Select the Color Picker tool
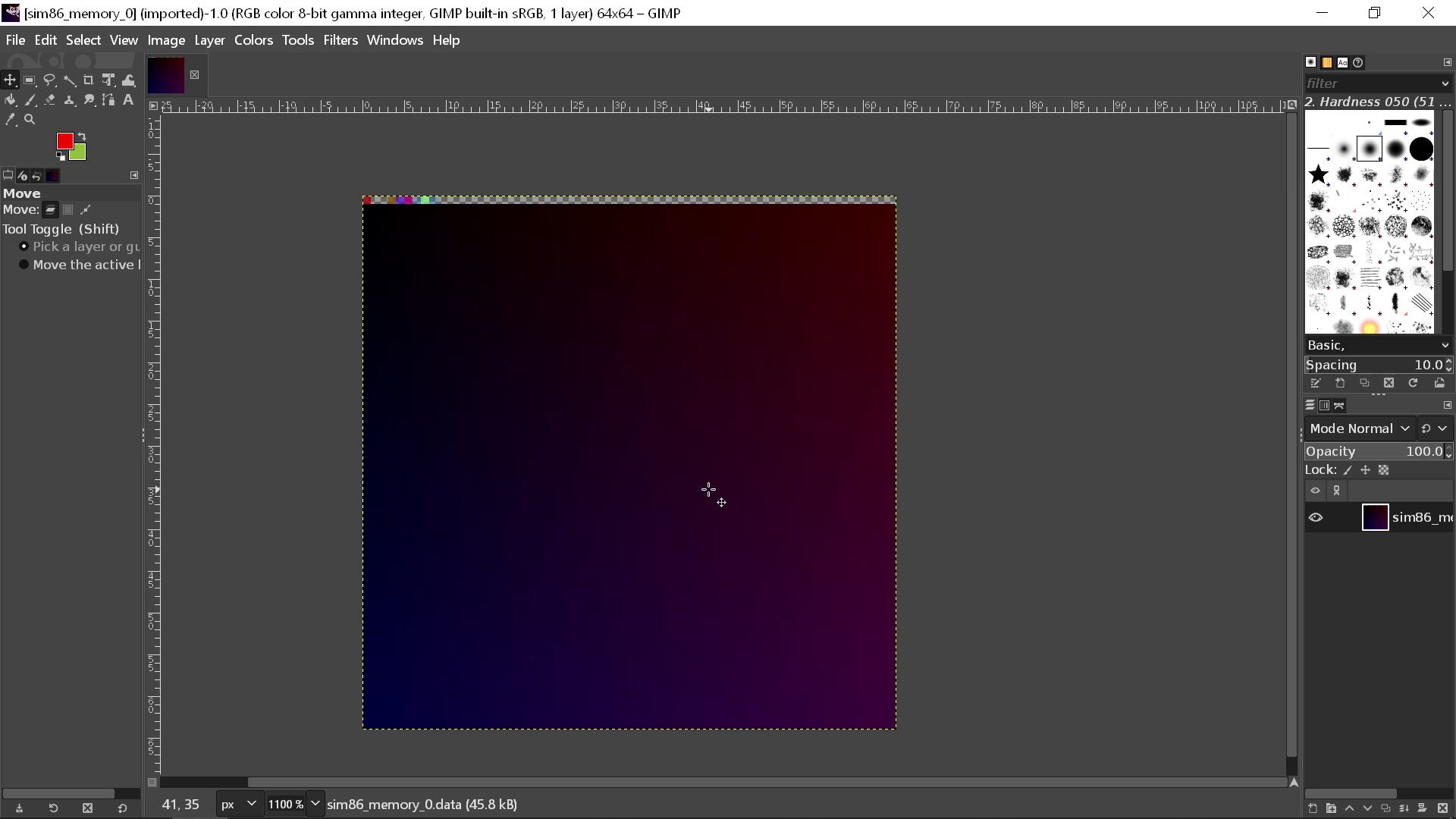Image resolution: width=1456 pixels, height=819 pixels. (11, 119)
